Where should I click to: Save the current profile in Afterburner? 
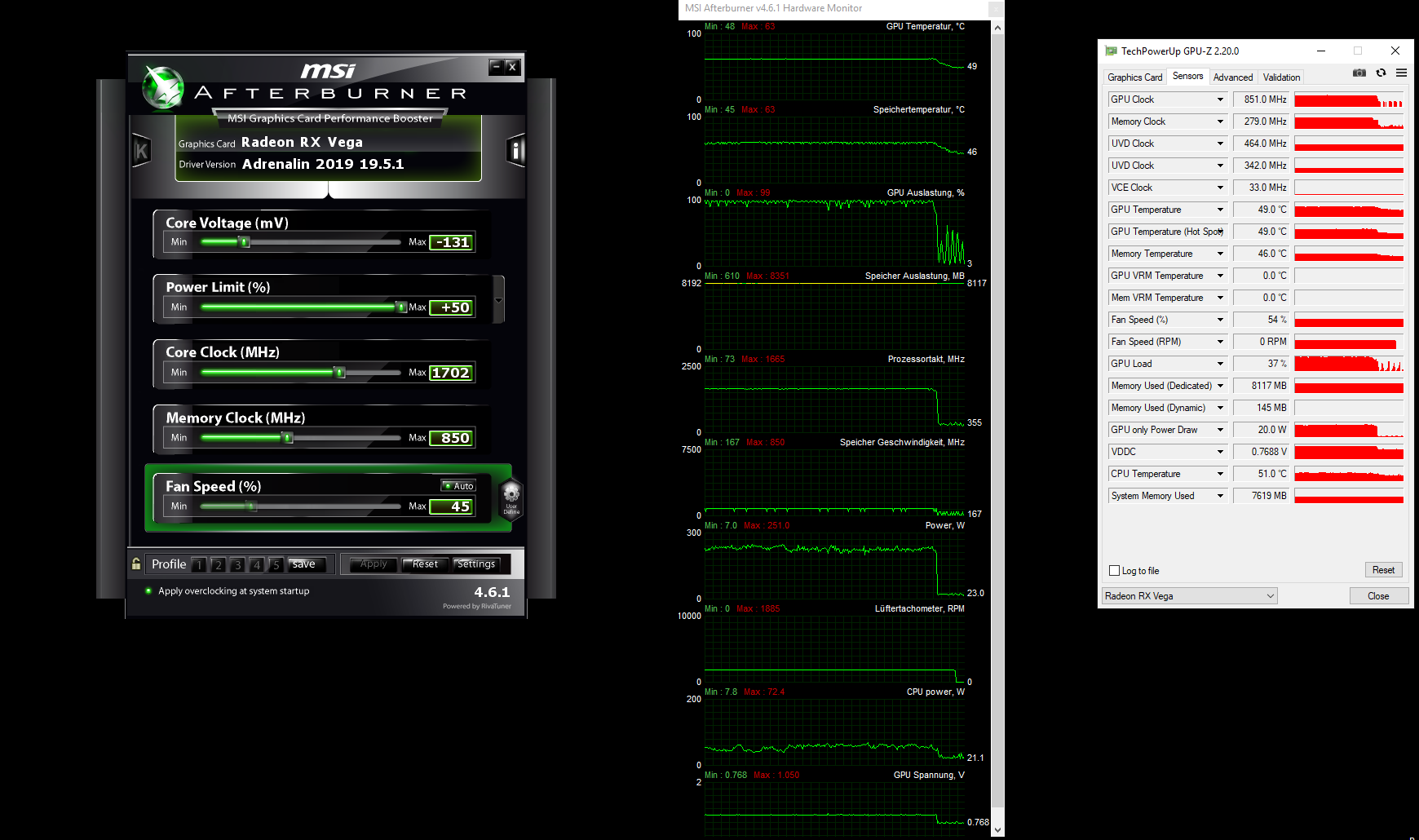tap(307, 564)
